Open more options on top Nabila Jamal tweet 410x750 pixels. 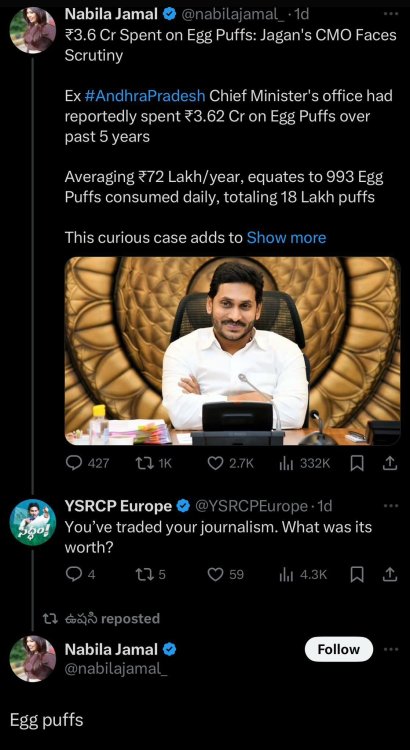pyautogui.click(x=391, y=14)
